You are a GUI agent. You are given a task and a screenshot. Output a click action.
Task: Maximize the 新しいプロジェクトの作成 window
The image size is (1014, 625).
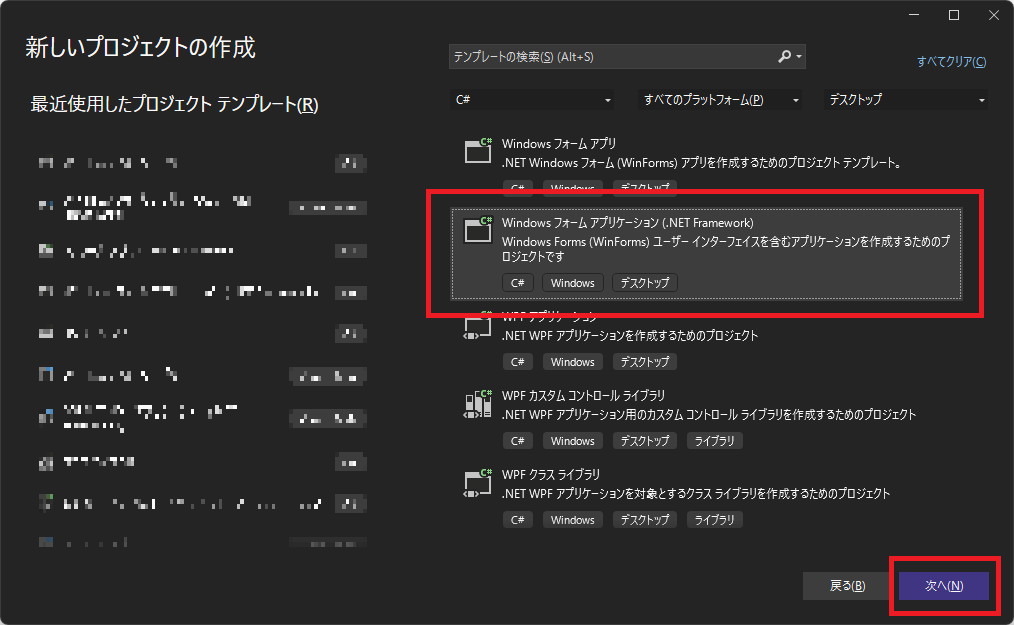click(x=954, y=15)
